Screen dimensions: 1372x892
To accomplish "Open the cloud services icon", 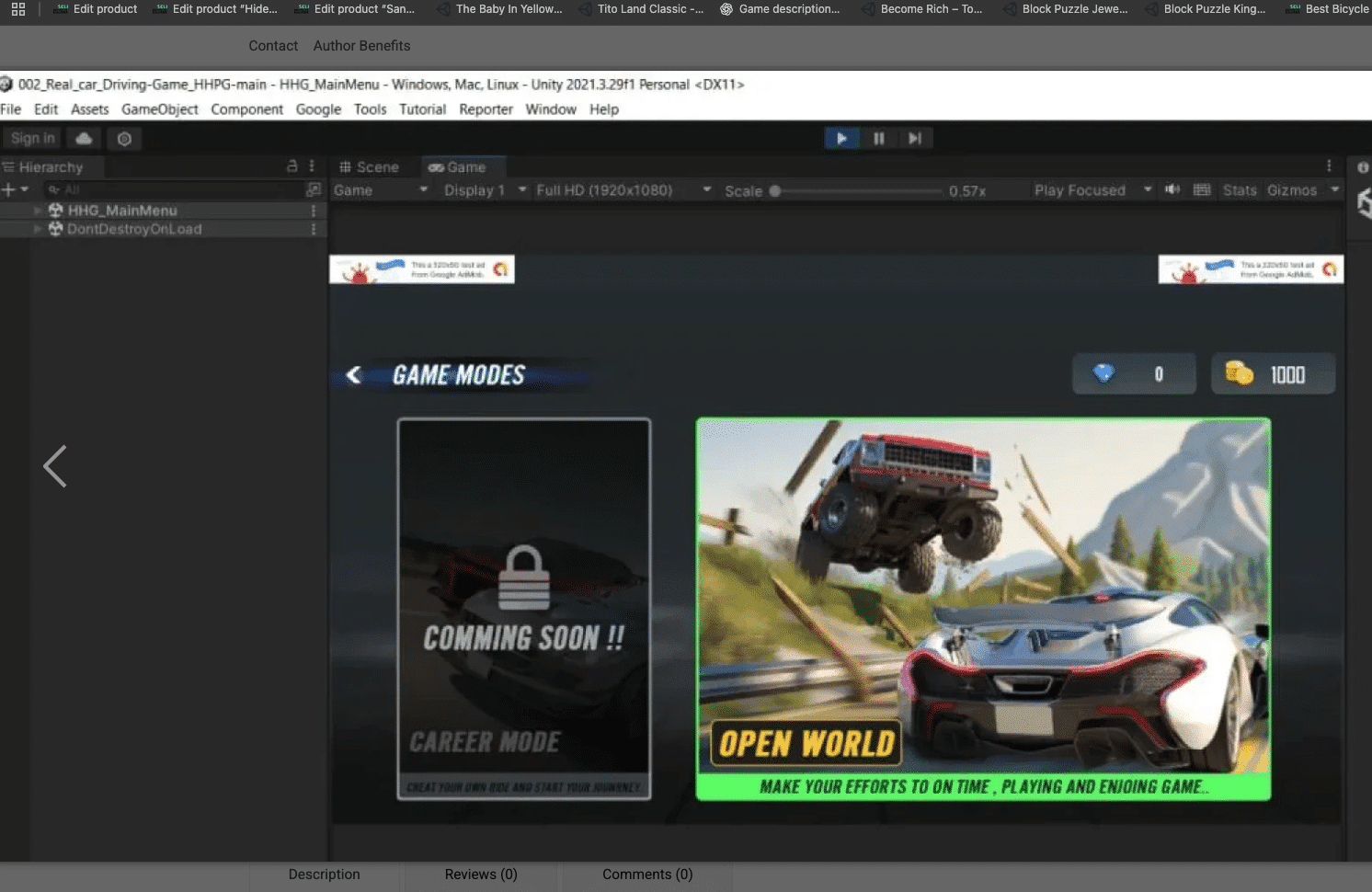I will click(x=84, y=139).
